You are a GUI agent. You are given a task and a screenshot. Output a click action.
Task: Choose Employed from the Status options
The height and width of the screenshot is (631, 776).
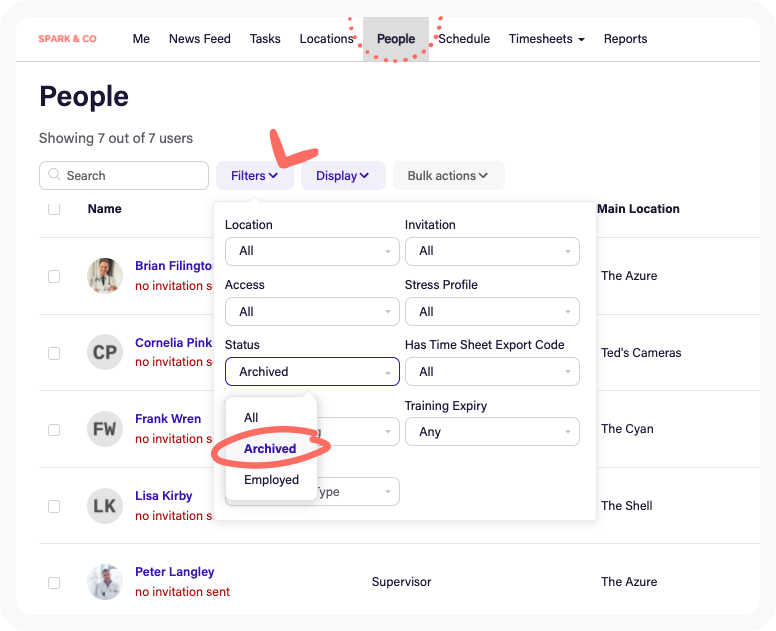(271, 480)
